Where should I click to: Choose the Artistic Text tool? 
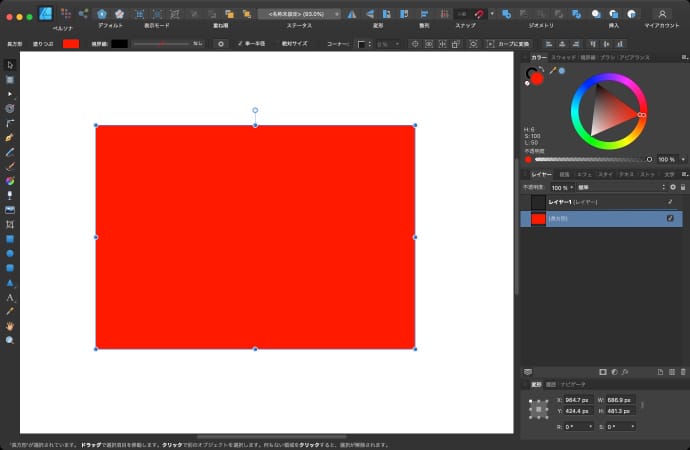pyautogui.click(x=10, y=297)
